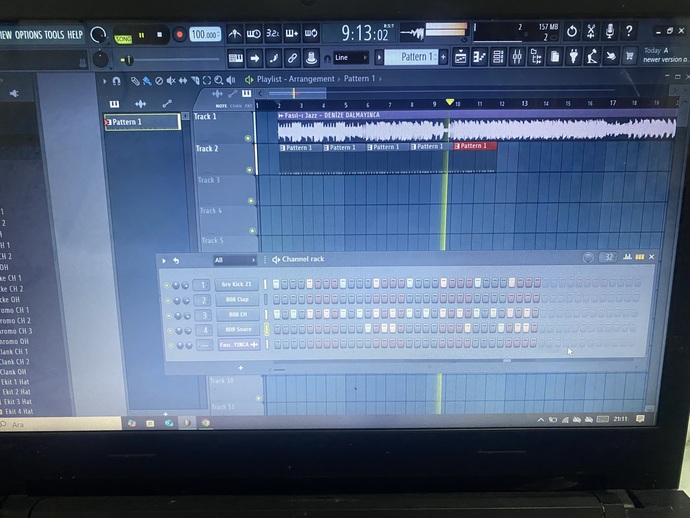The height and width of the screenshot is (518, 690).
Task: Click the undo history circular arrow icon
Action: click(572, 31)
